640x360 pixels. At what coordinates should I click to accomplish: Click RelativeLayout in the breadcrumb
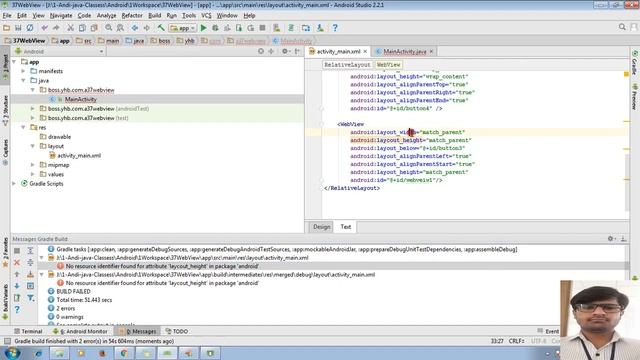[347, 64]
